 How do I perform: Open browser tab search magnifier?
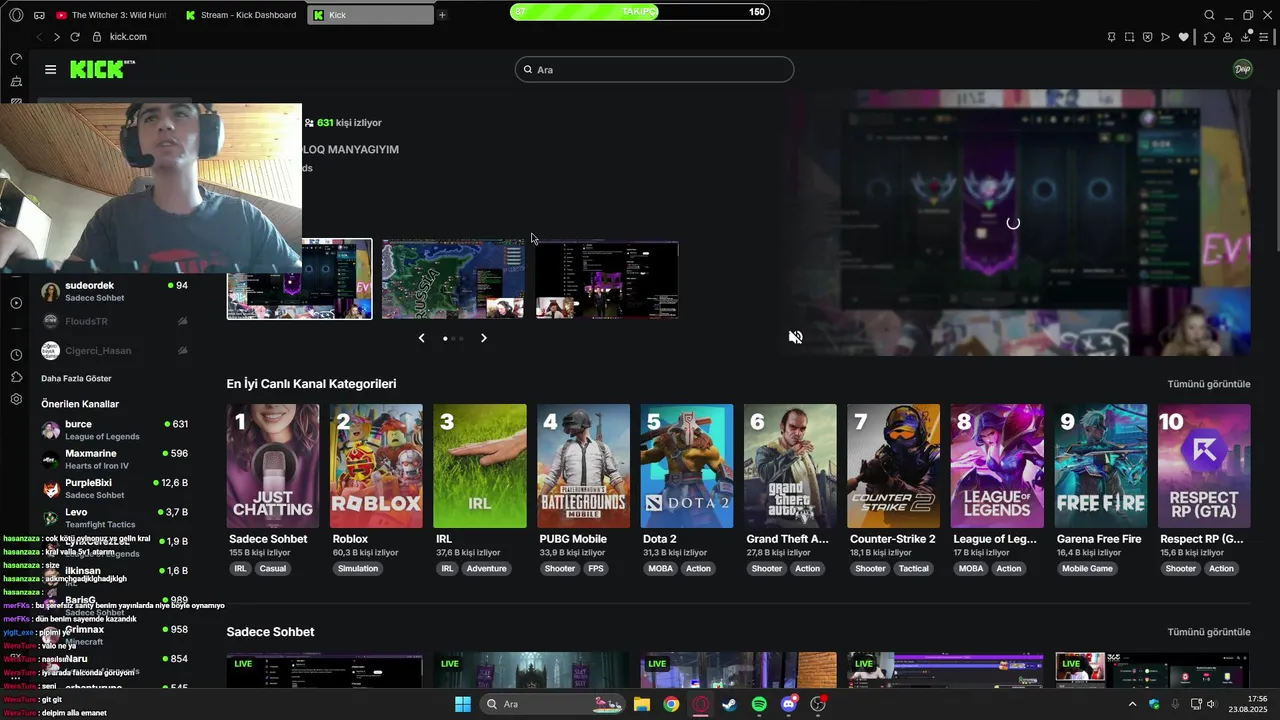coord(1209,15)
